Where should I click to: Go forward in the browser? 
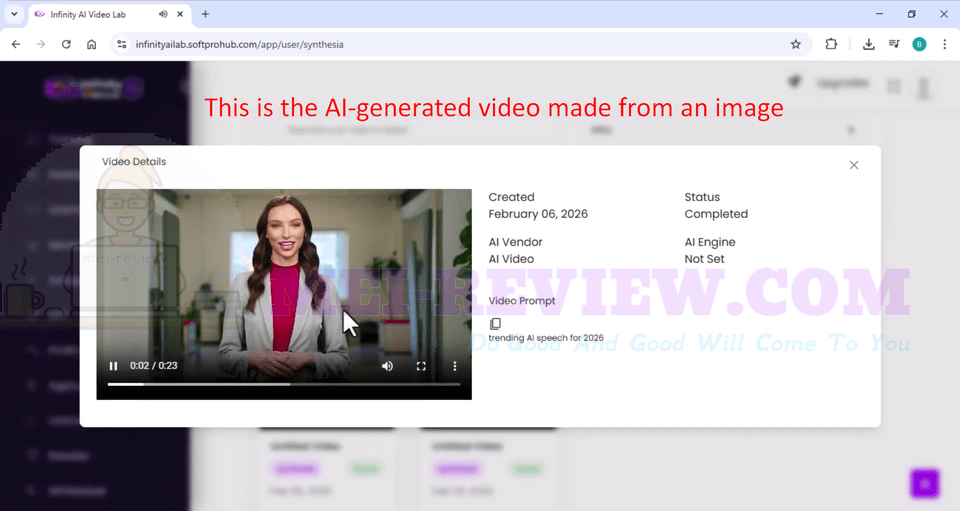[x=41, y=44]
